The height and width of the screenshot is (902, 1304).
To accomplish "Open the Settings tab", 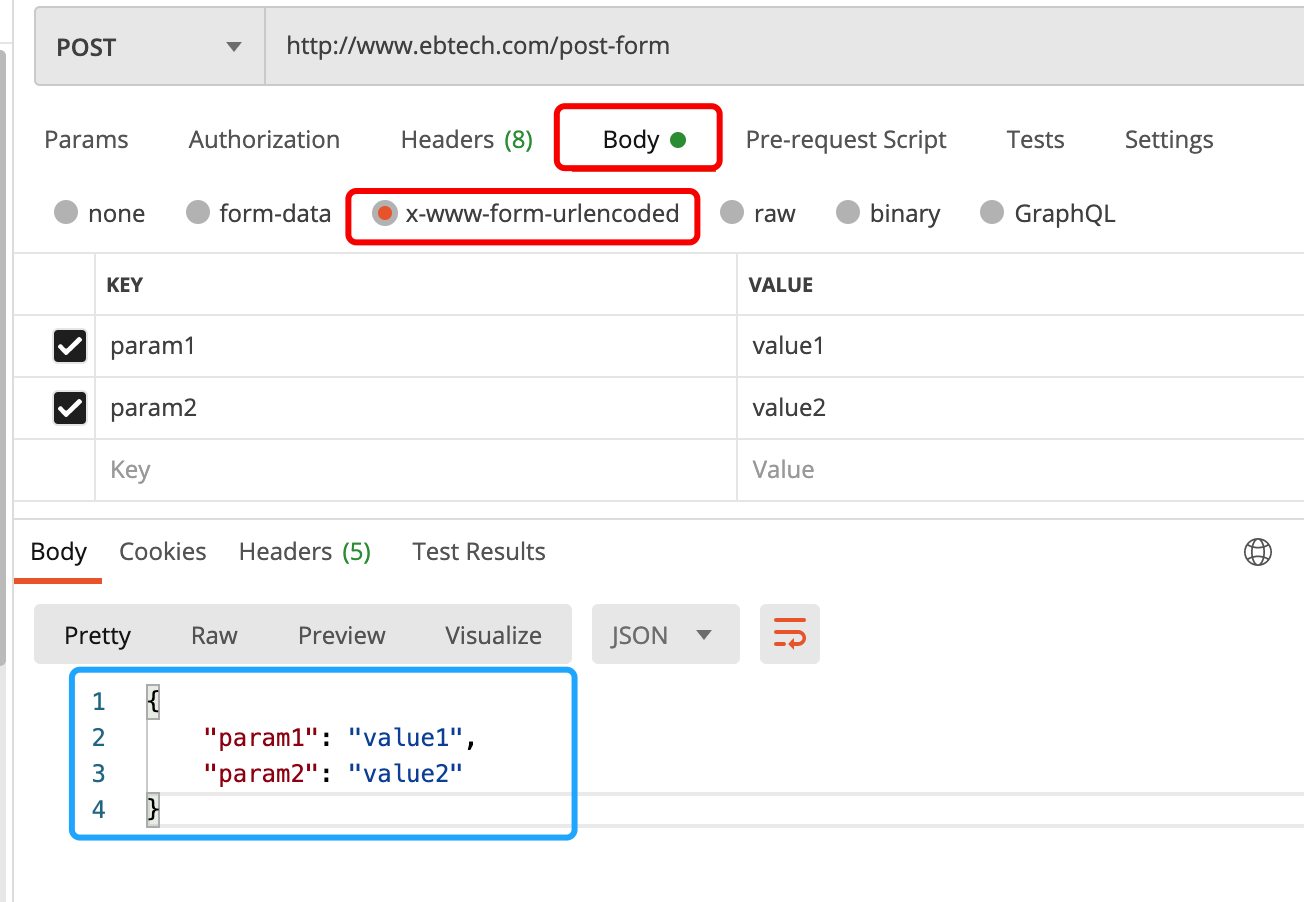I will 1169,140.
